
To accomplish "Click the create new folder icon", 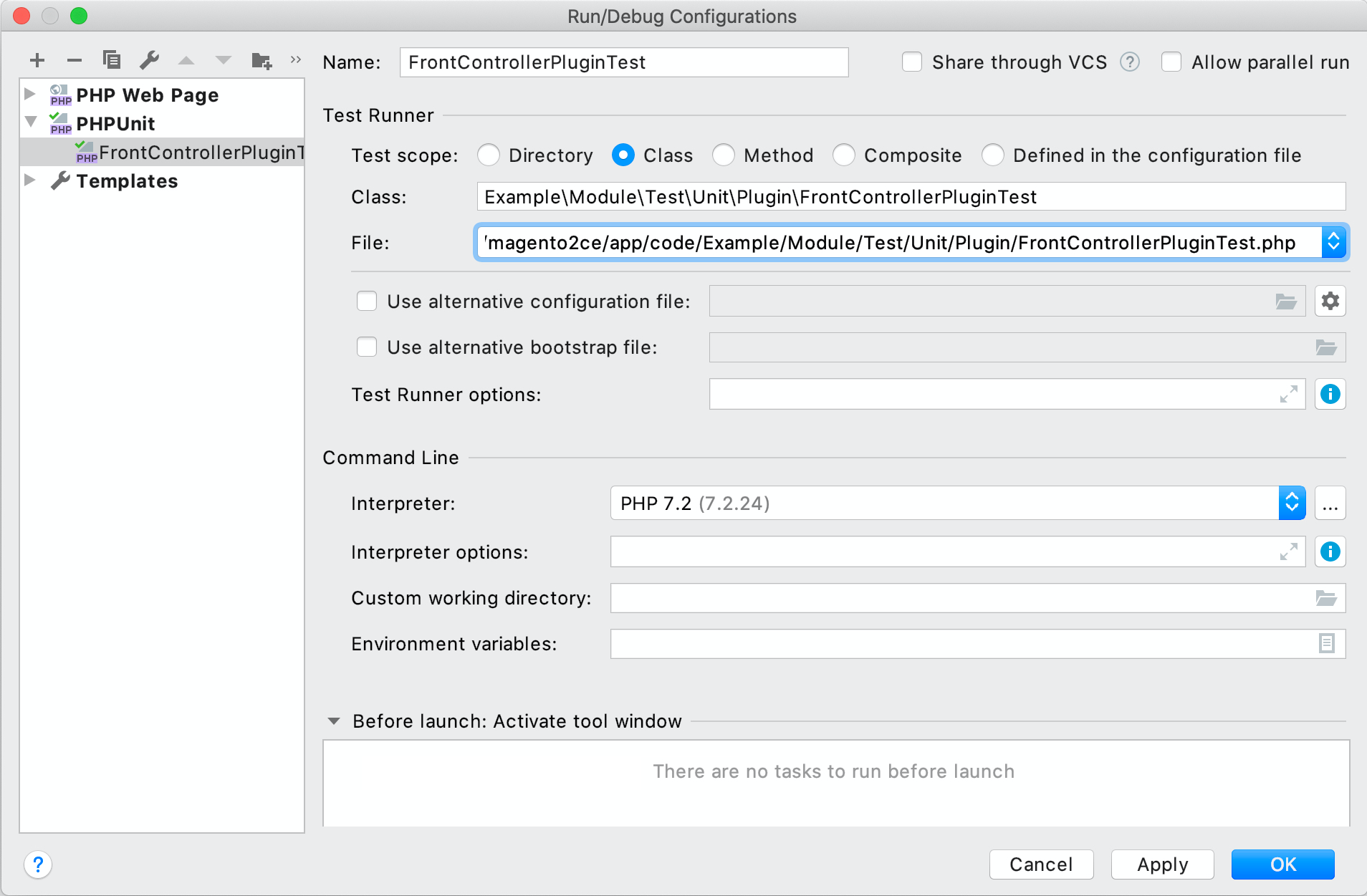I will point(262,60).
